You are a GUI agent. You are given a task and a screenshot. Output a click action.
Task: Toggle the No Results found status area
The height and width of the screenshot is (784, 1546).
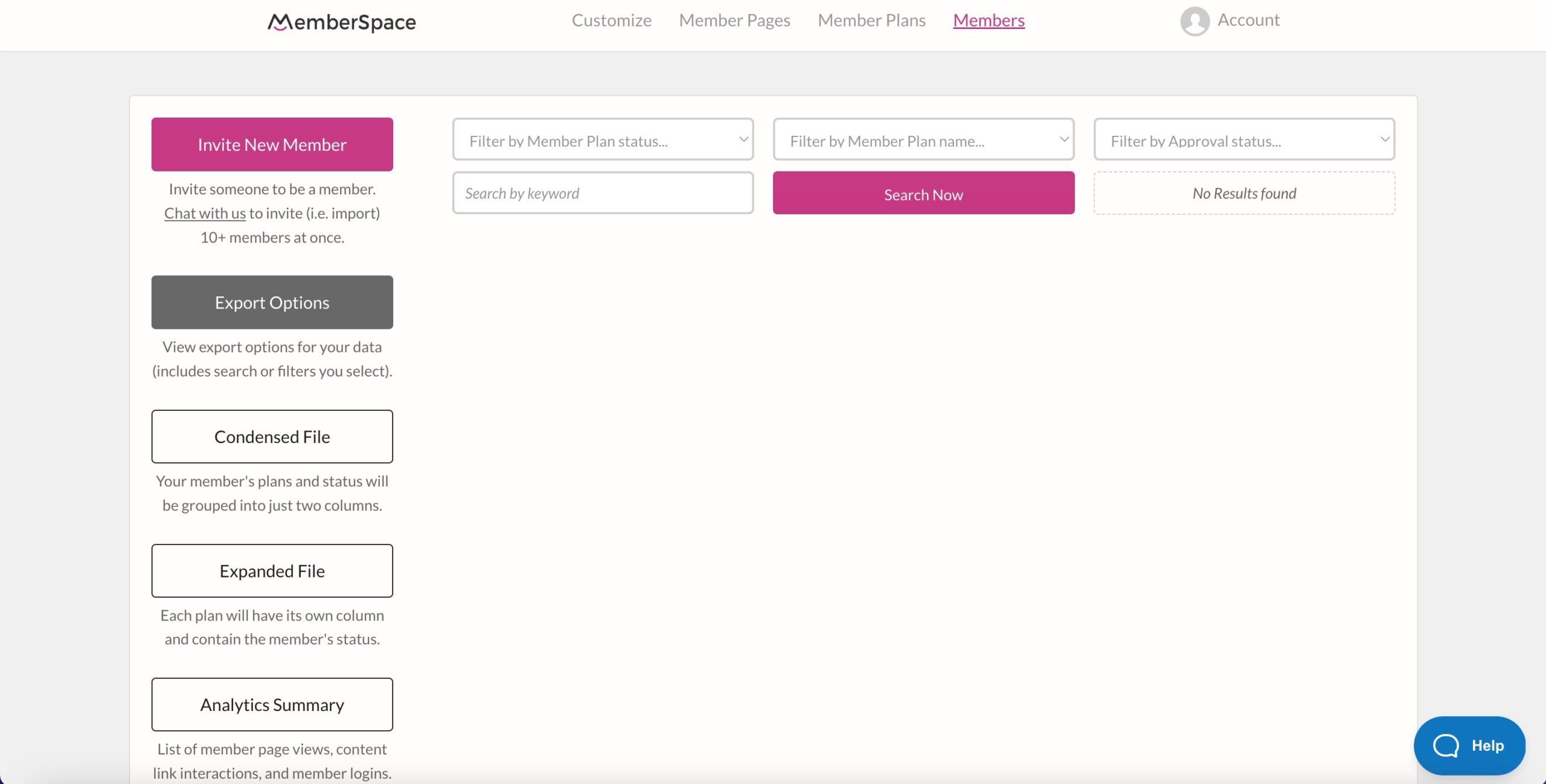[x=1244, y=192]
